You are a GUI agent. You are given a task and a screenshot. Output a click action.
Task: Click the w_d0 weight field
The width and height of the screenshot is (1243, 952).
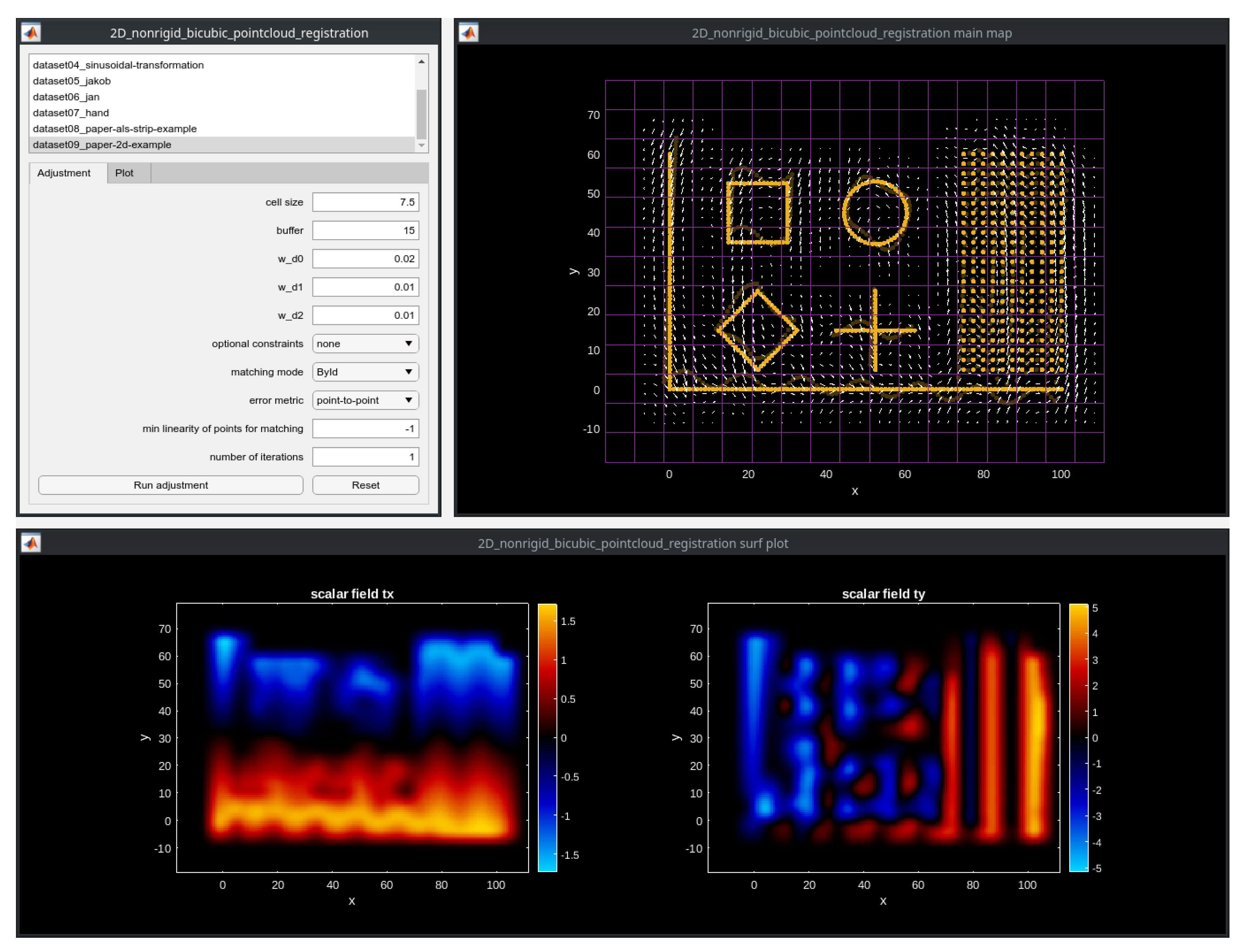[365, 259]
